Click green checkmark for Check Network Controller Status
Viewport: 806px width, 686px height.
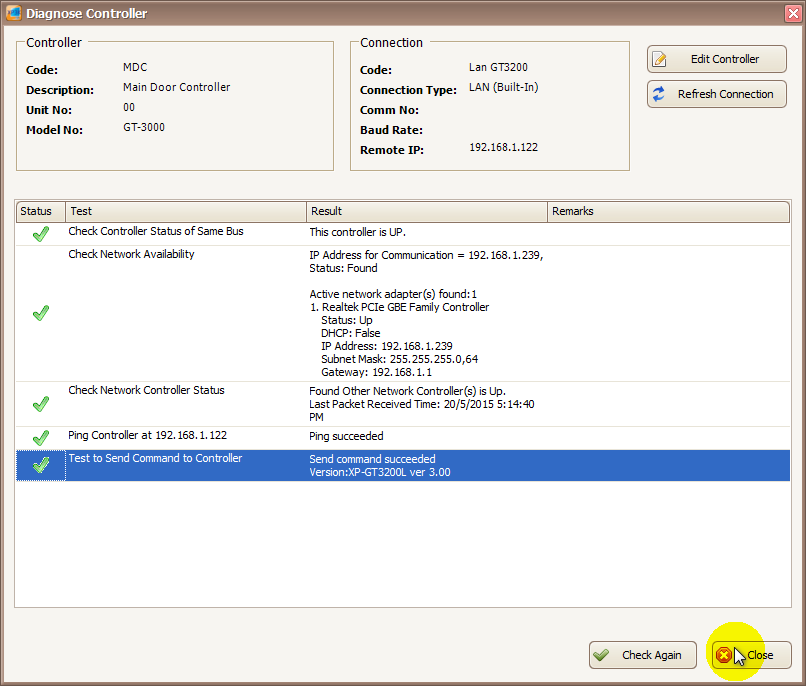(41, 404)
